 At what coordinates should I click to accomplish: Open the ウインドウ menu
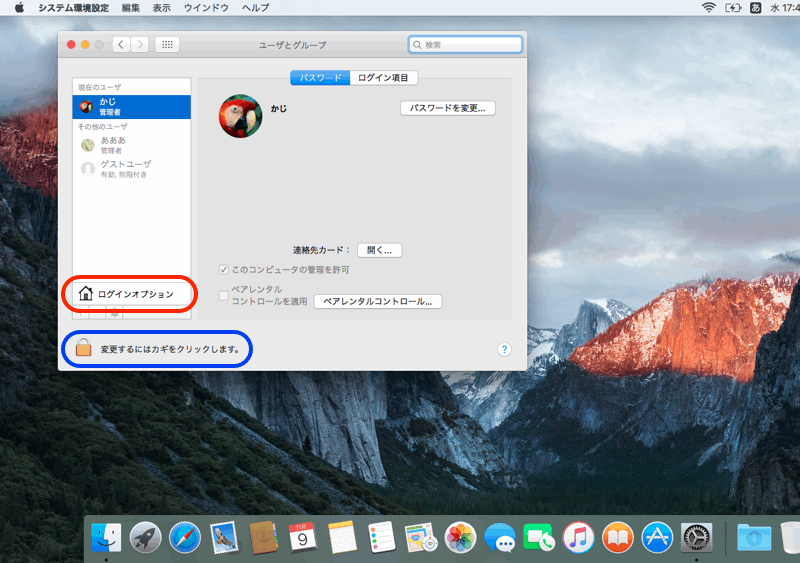pos(207,7)
